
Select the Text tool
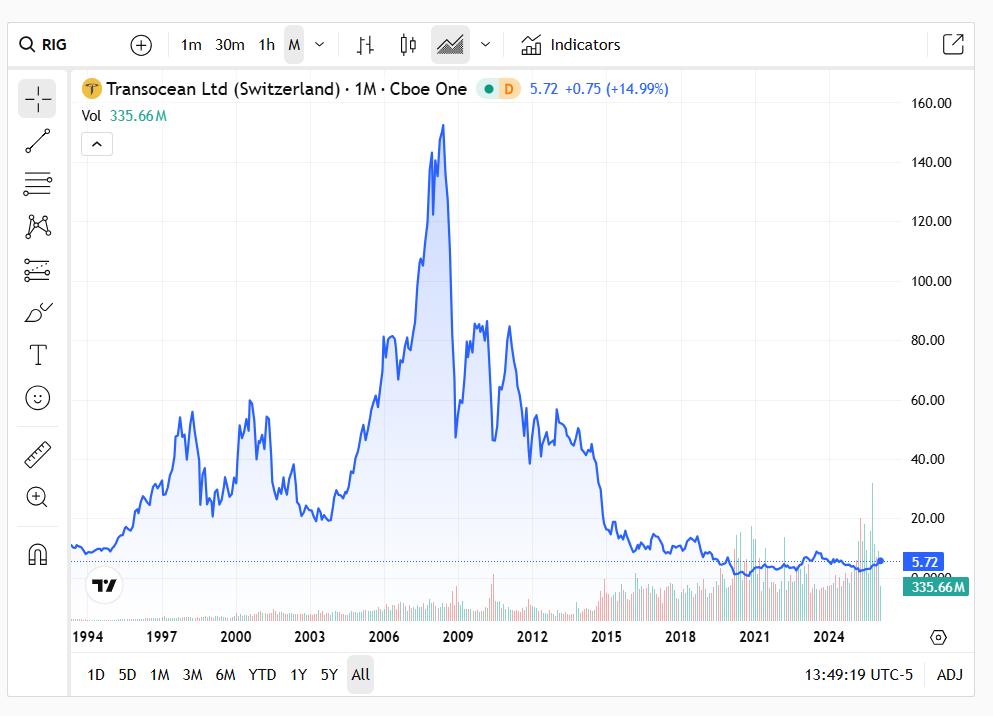pos(37,355)
